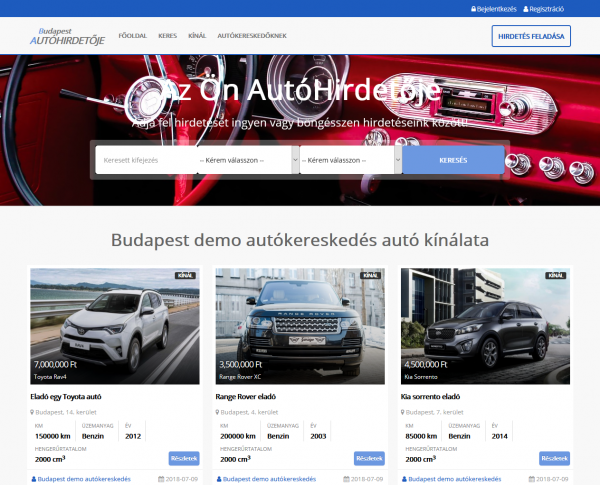Open the second Kérem válasszon dropdown

click(x=351, y=160)
